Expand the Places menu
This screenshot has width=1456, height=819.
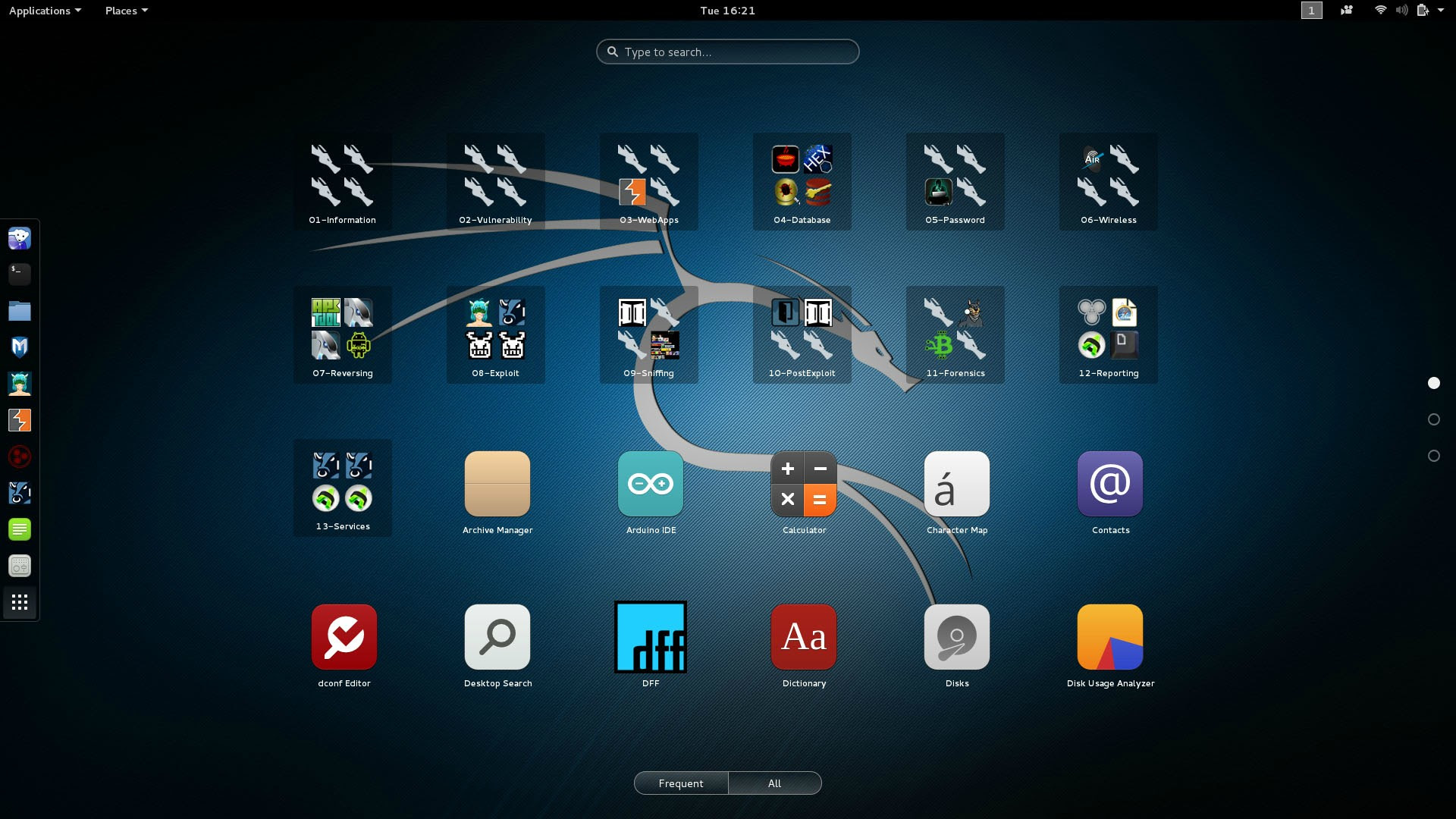coord(126,11)
